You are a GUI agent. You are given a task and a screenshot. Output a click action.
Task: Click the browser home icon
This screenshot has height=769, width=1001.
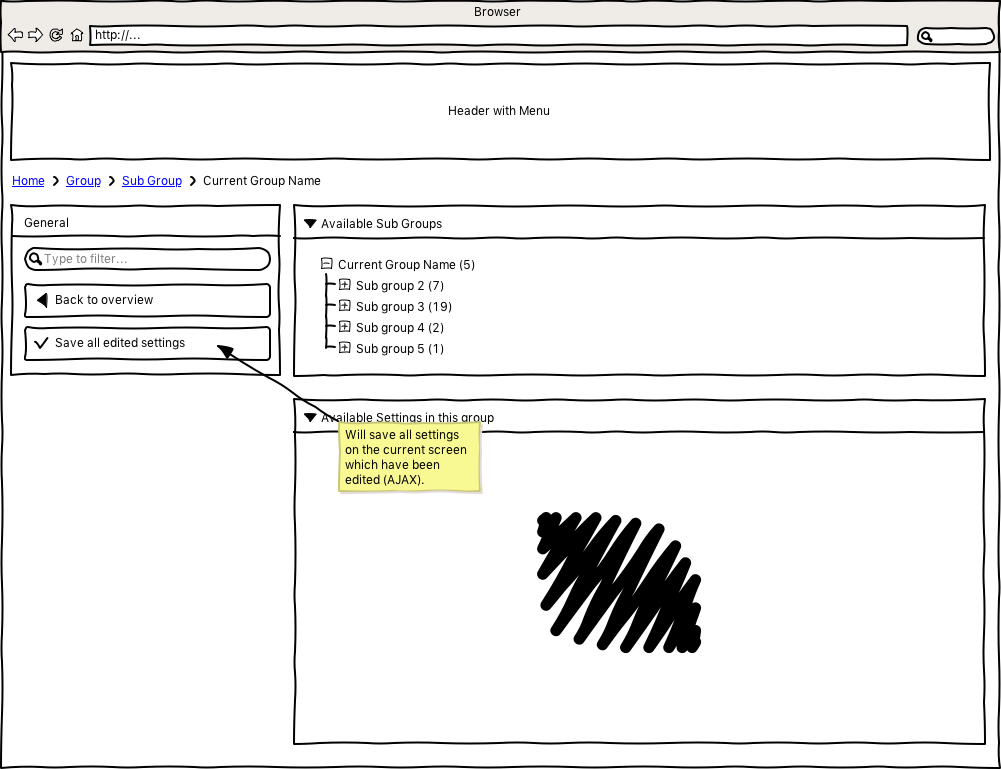point(77,35)
